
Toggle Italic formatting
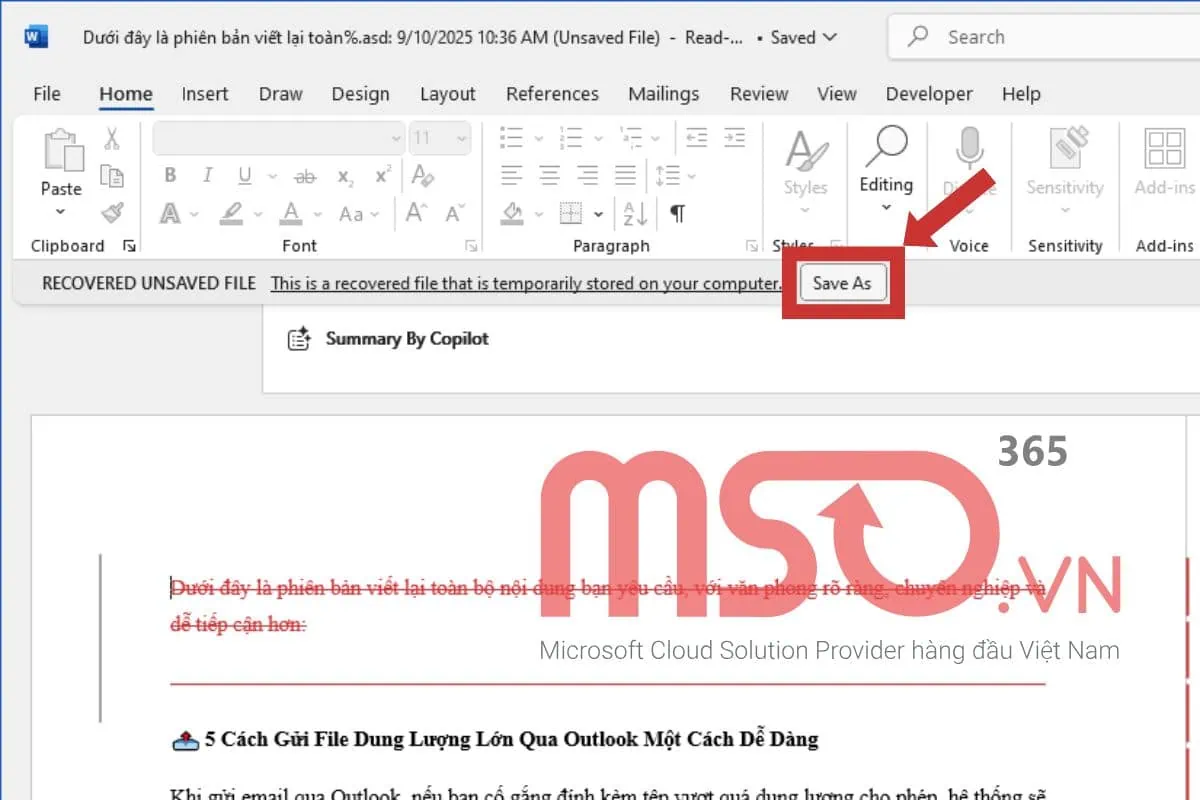207,175
